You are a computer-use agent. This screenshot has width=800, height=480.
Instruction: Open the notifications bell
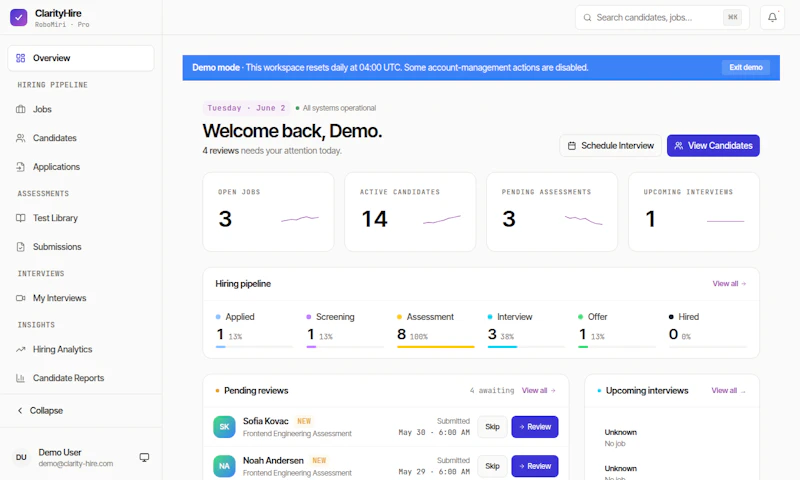(x=772, y=17)
